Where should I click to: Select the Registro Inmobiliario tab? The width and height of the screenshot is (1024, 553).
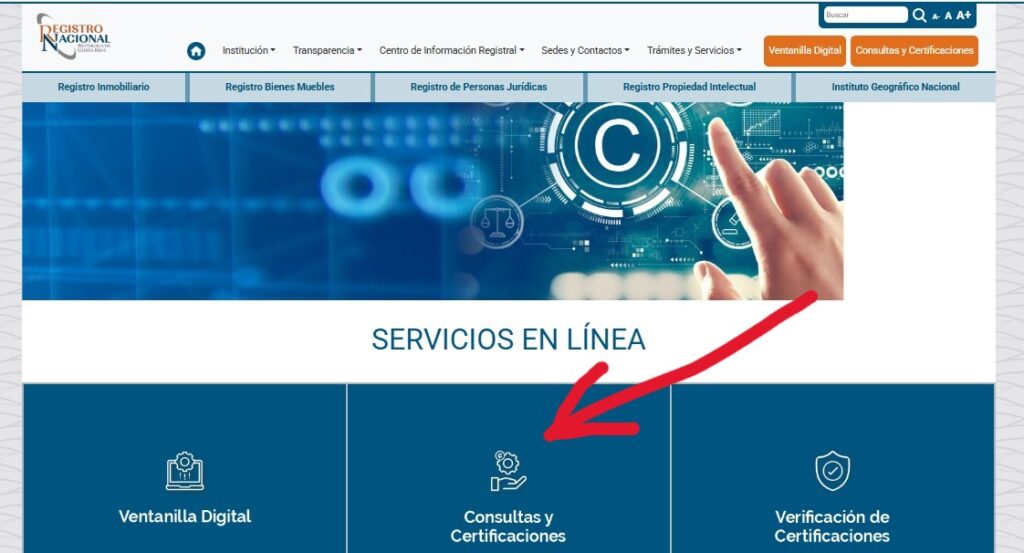tap(104, 87)
